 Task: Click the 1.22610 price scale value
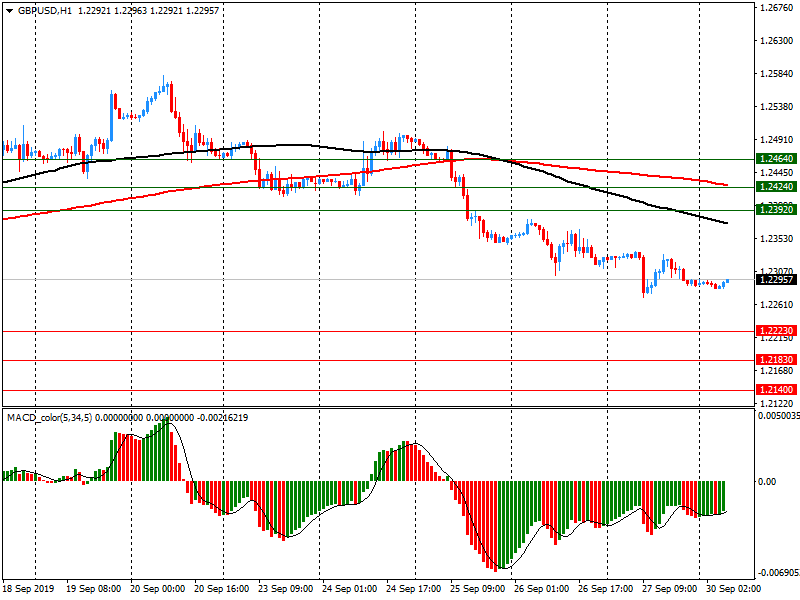click(777, 305)
